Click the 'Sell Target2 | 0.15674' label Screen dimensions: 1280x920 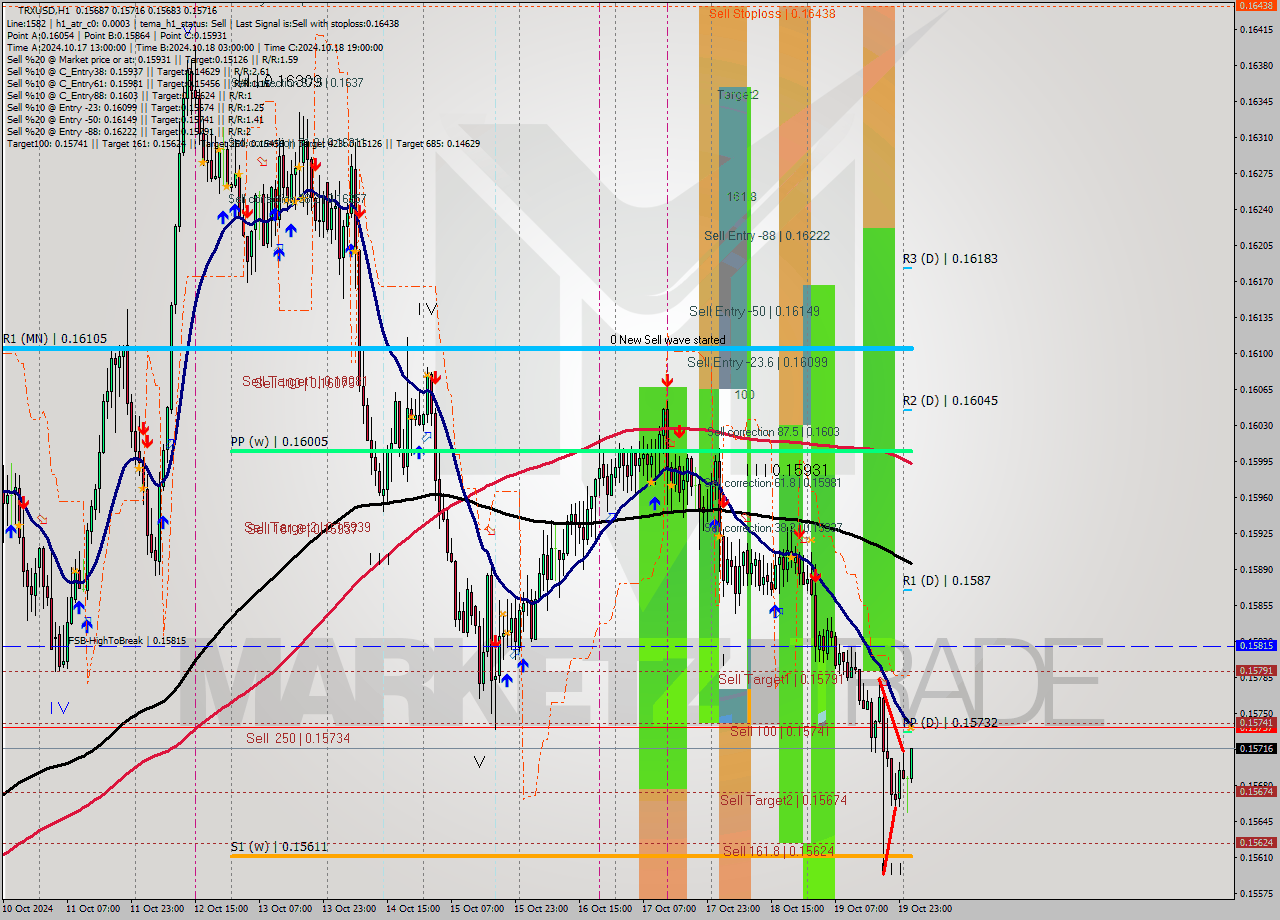tap(784, 801)
